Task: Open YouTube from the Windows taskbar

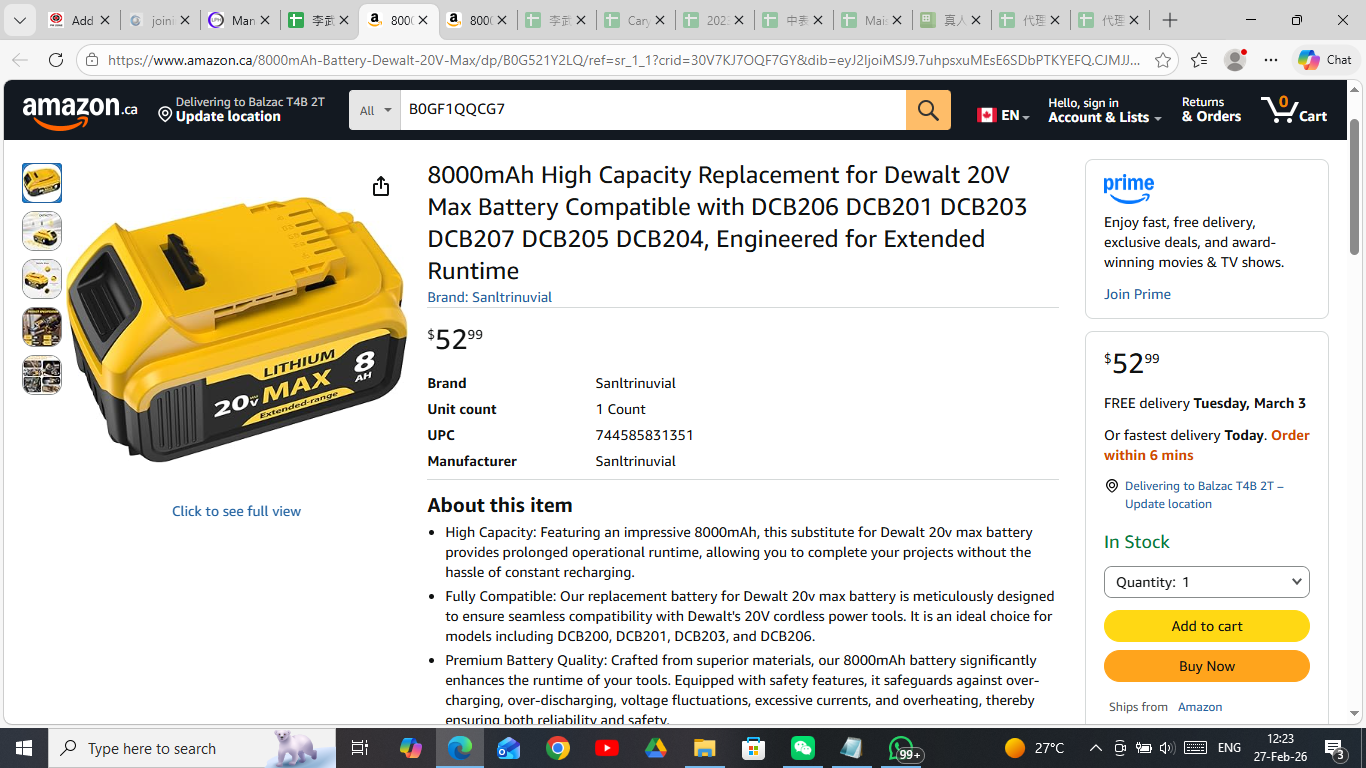Action: click(x=606, y=748)
